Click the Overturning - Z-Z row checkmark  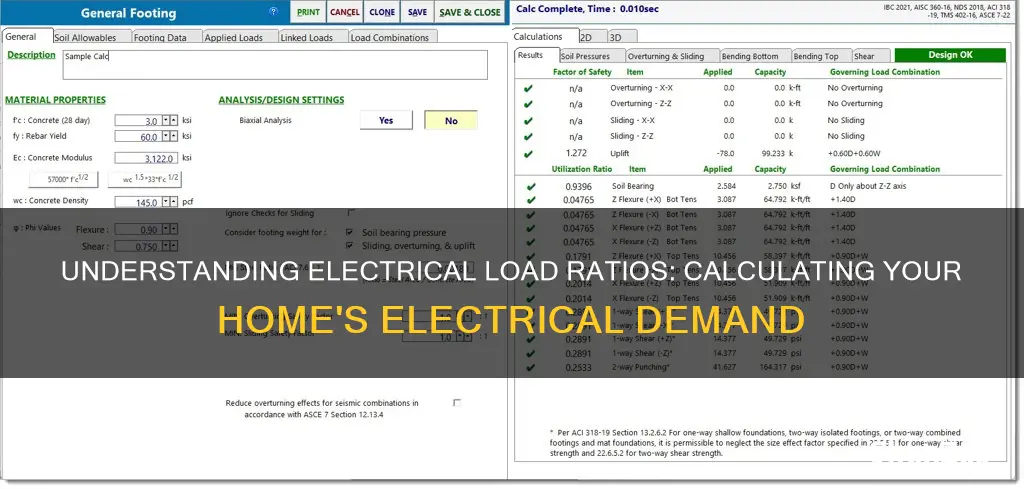point(528,104)
